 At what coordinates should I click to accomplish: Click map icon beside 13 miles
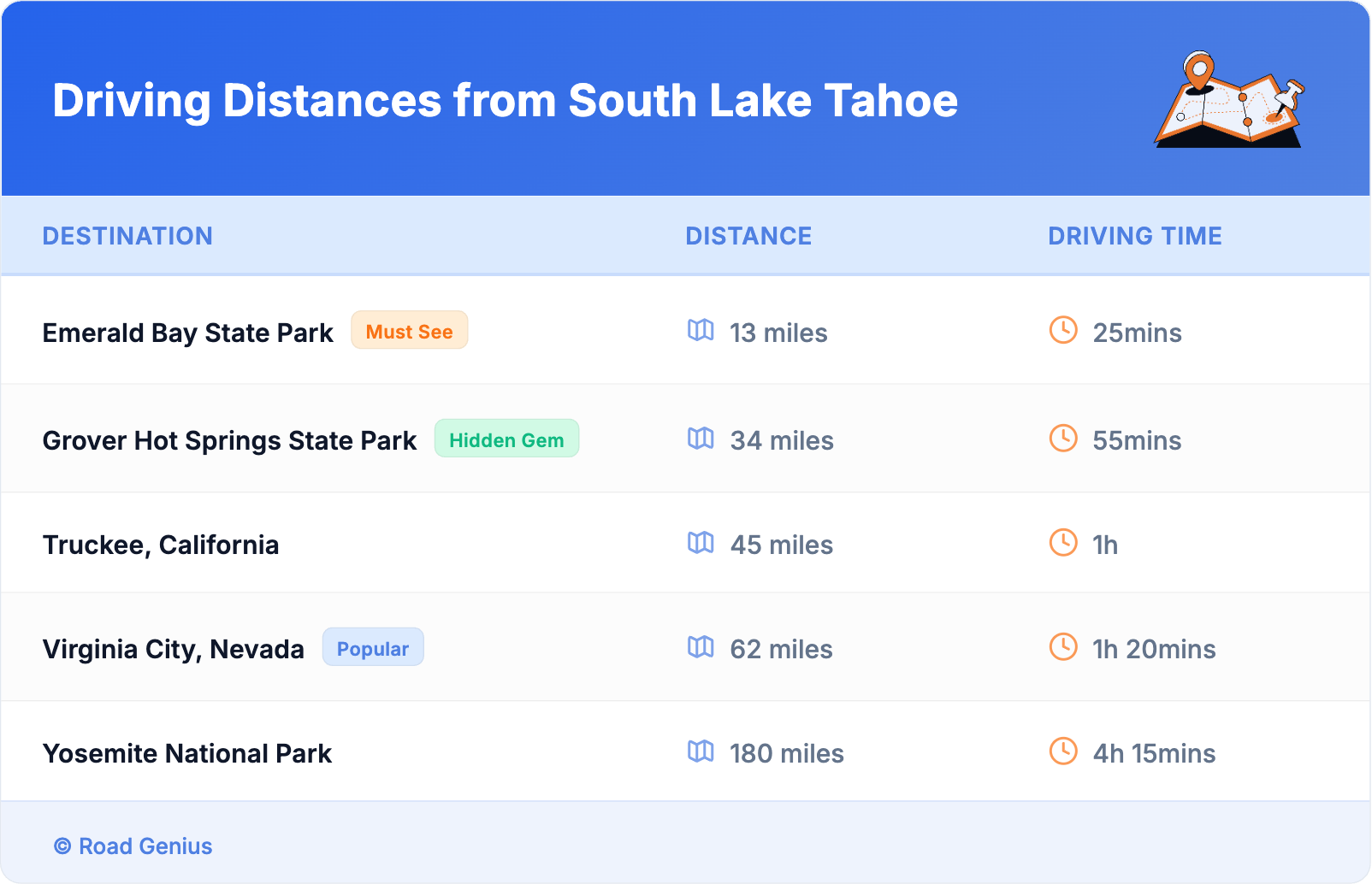[x=701, y=330]
